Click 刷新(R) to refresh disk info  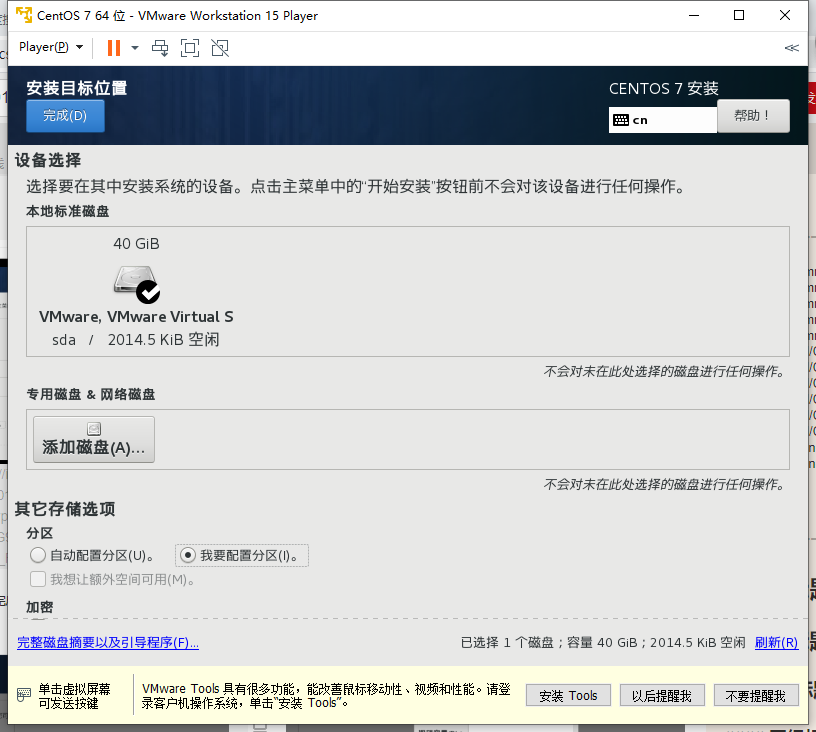775,642
